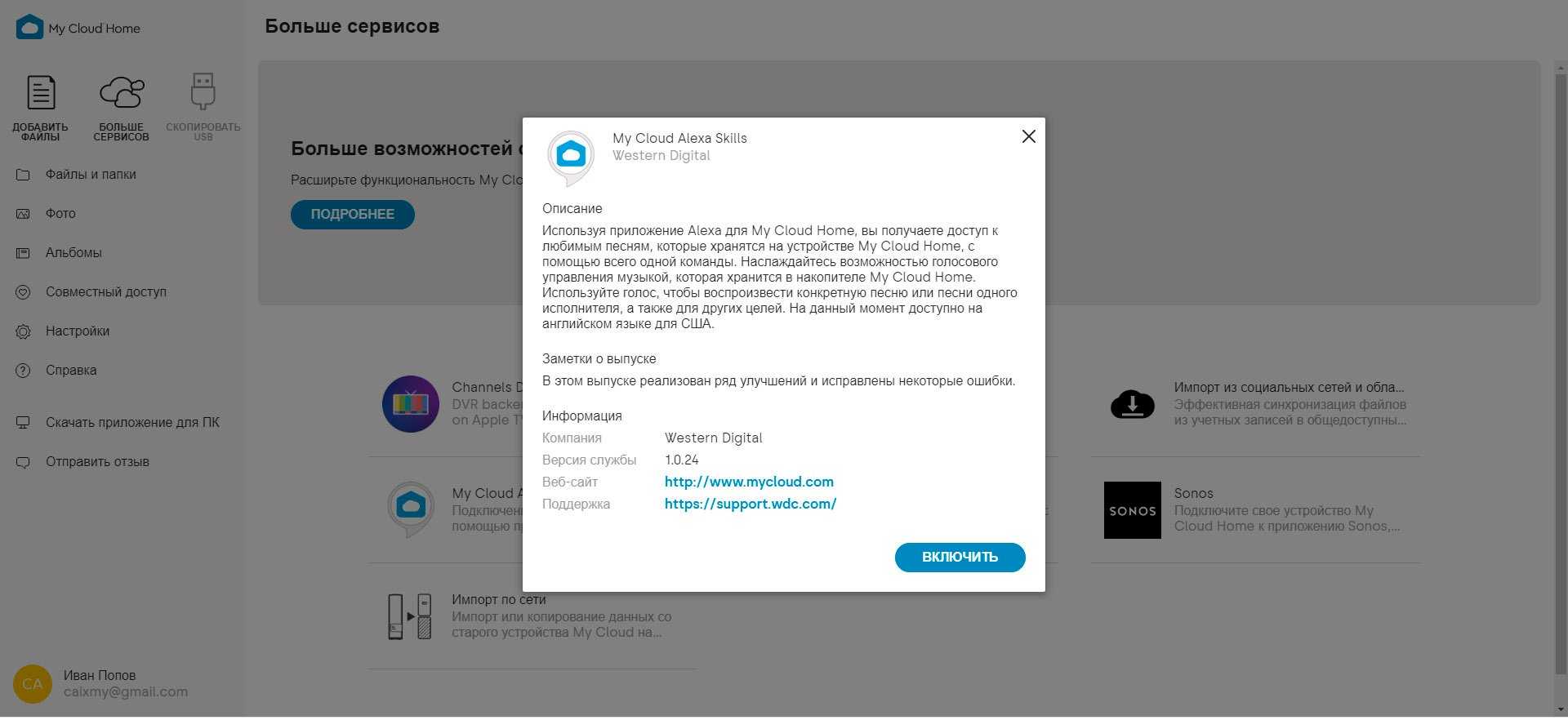
Task: Close the My Cloud Alexa Skills dialog
Action: pyautogui.click(x=1028, y=137)
